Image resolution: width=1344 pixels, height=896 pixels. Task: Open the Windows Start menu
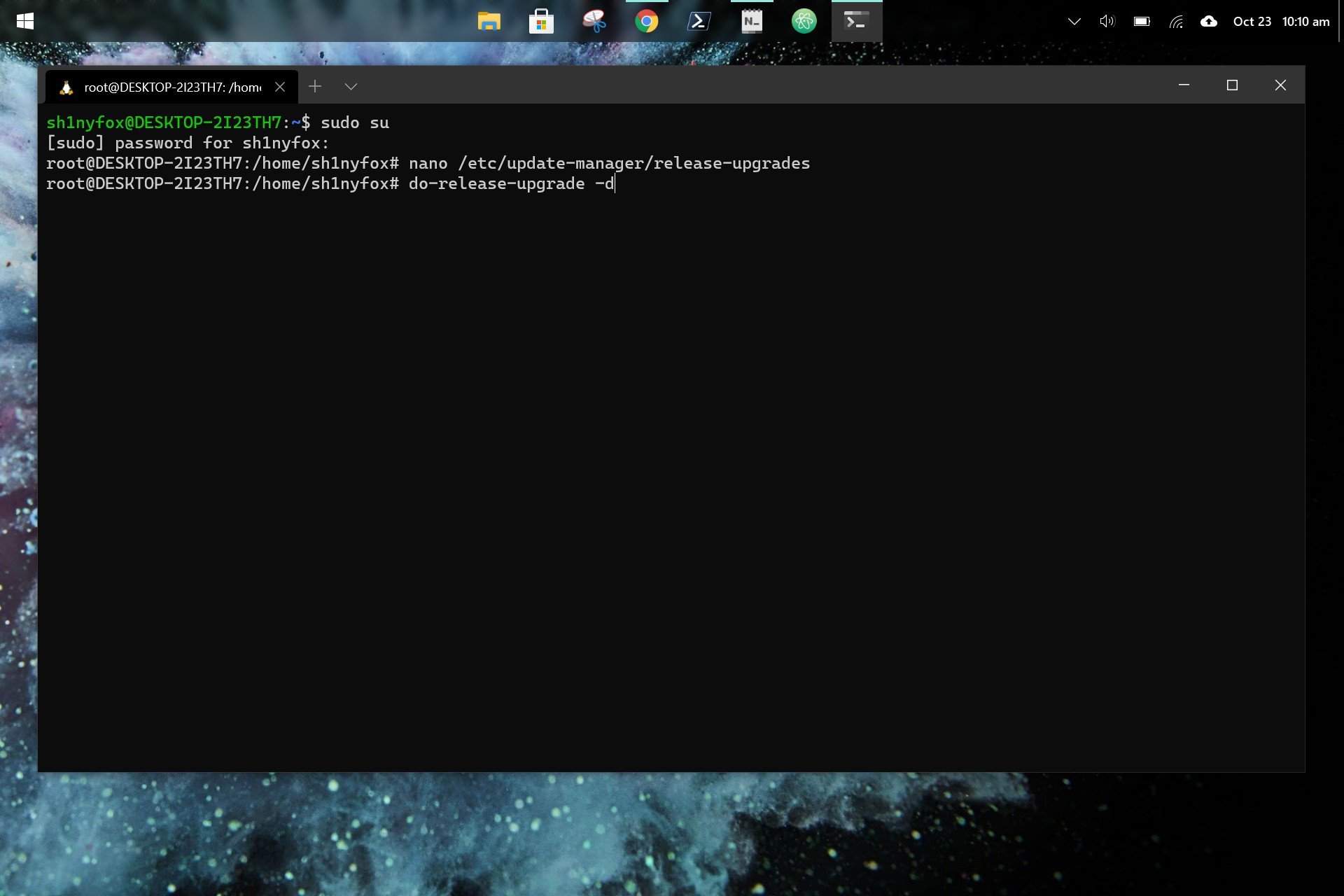[x=25, y=22]
